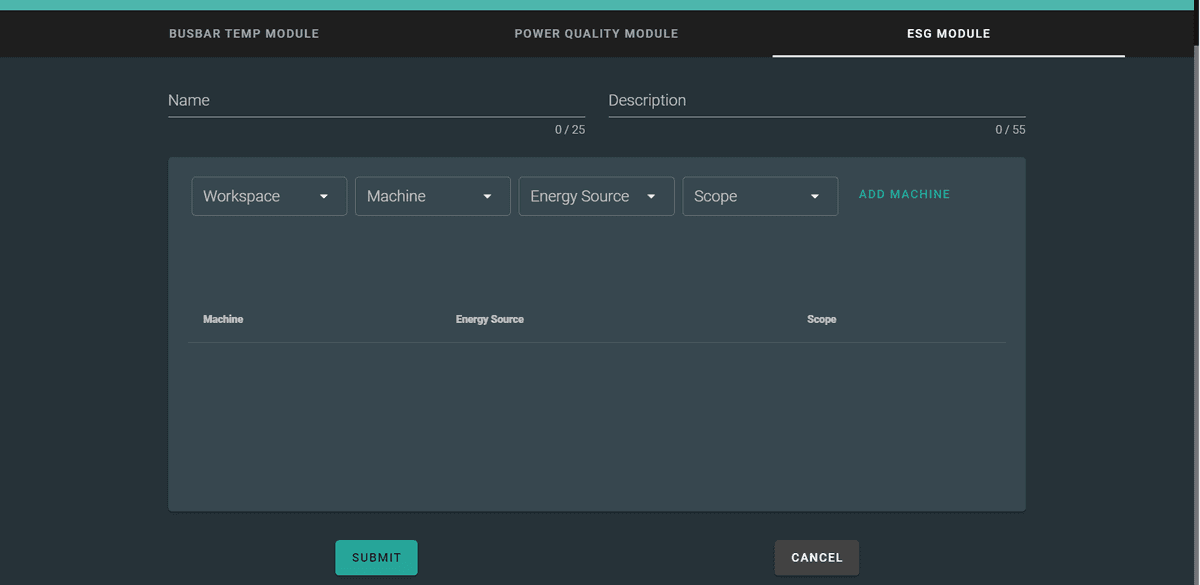Click the Workspace dropdown arrow
1200x585 pixels.
324,196
